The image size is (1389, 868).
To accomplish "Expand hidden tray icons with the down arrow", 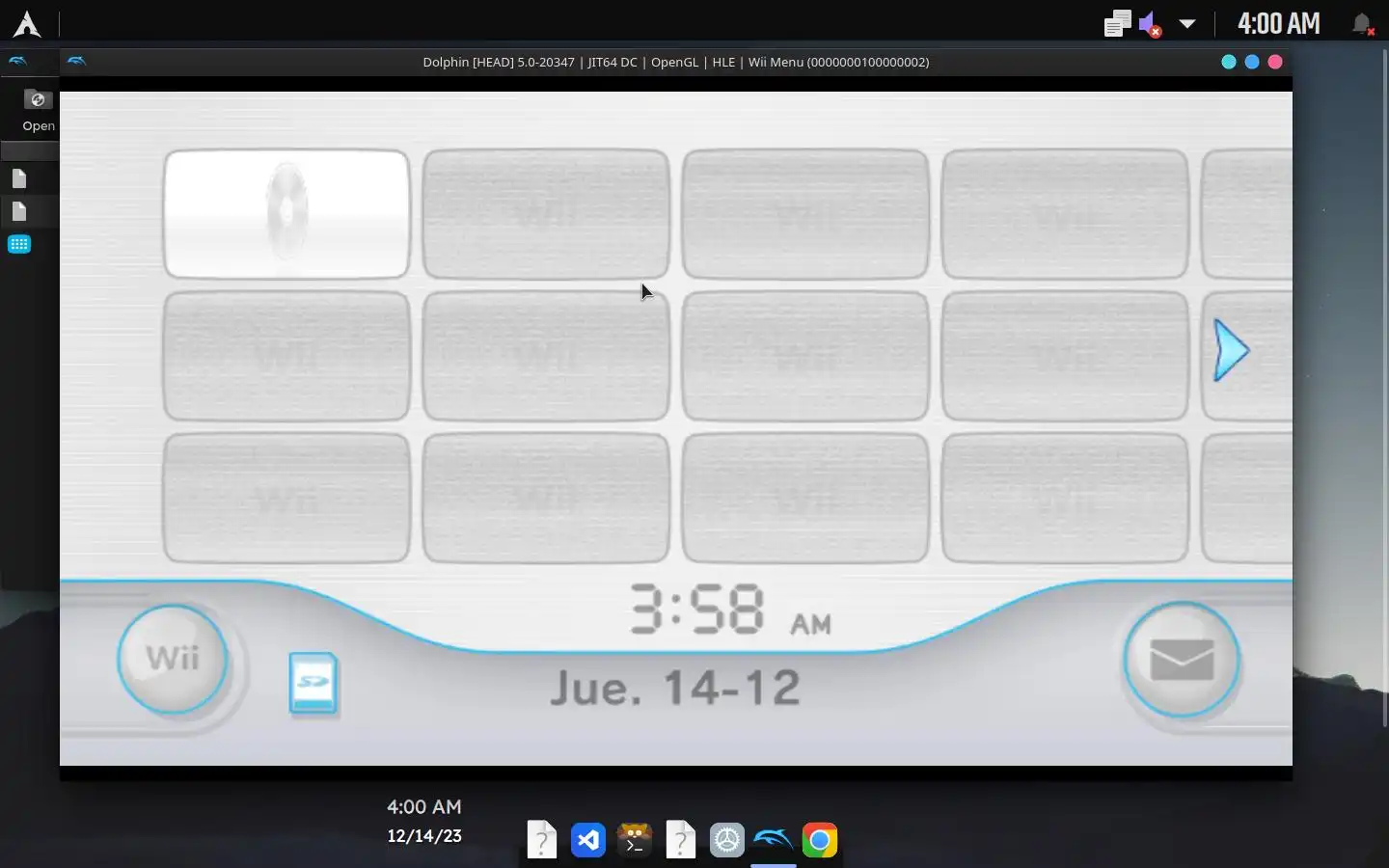I will click(x=1187, y=24).
